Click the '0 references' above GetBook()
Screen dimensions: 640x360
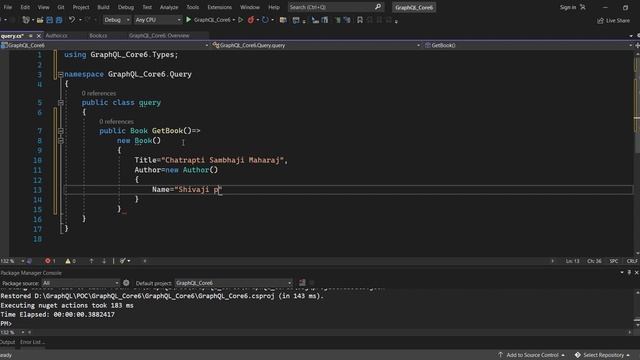click(116, 122)
